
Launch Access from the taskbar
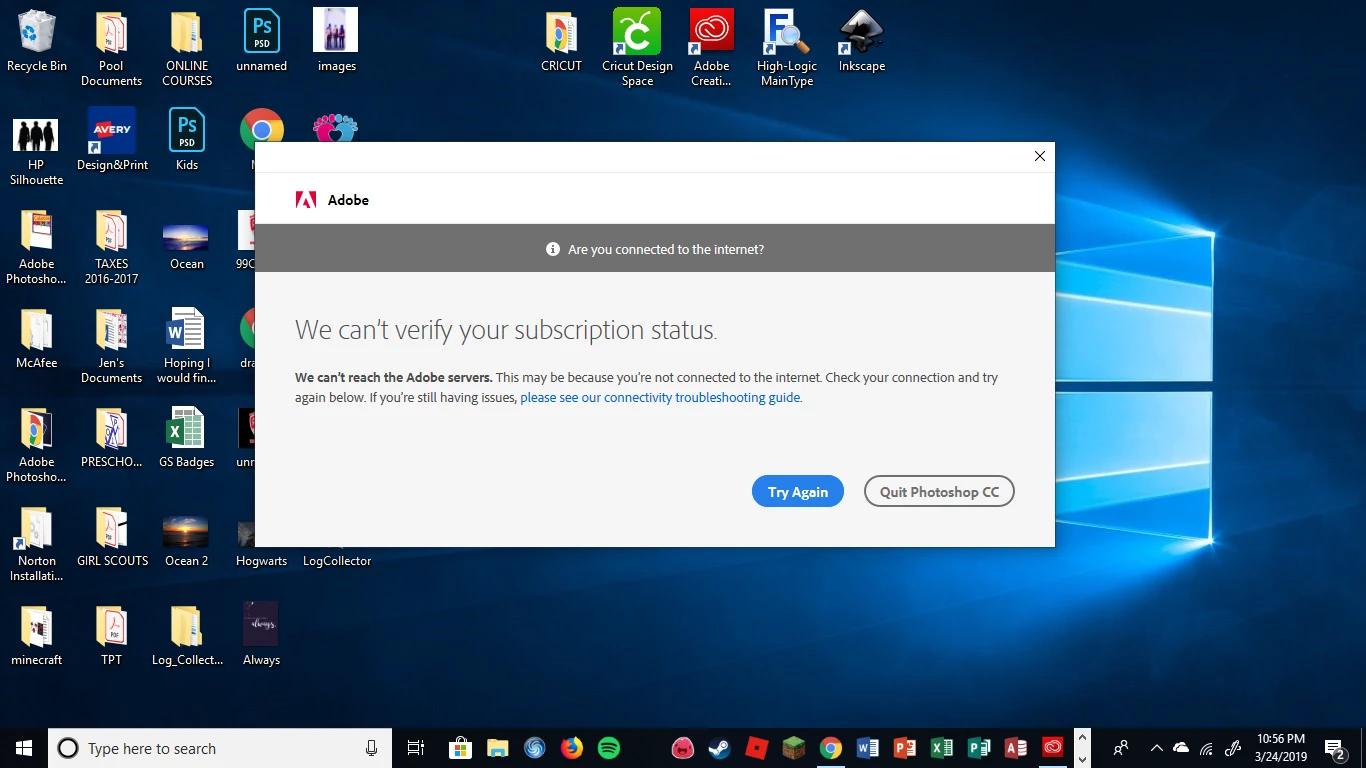coord(1015,748)
